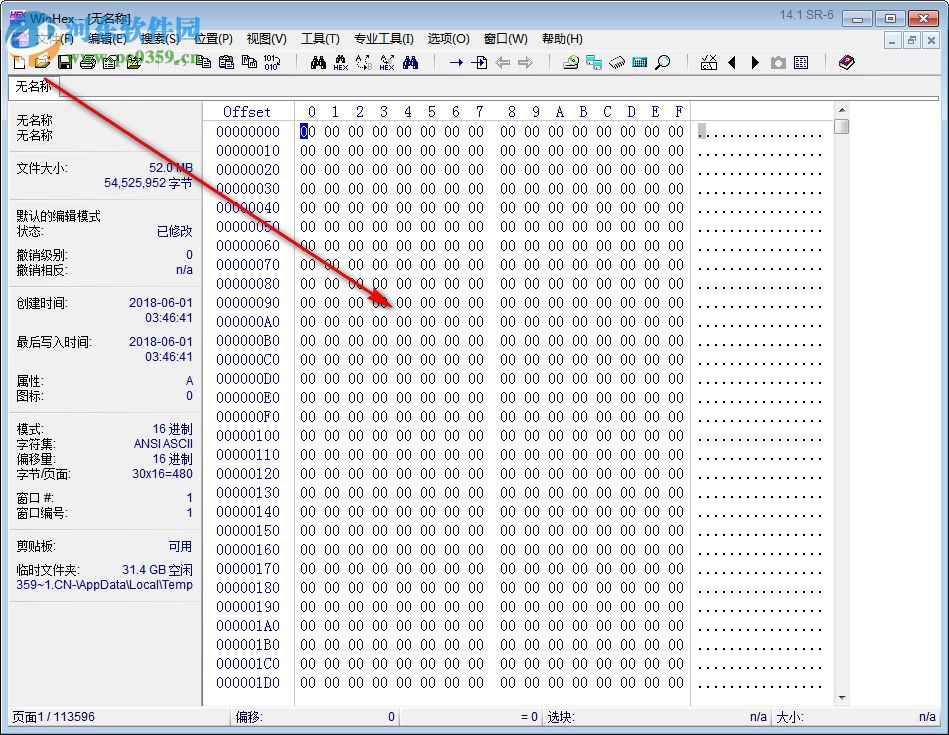The height and width of the screenshot is (735, 949).
Task: Click the Open file folder icon
Action: click(41, 63)
